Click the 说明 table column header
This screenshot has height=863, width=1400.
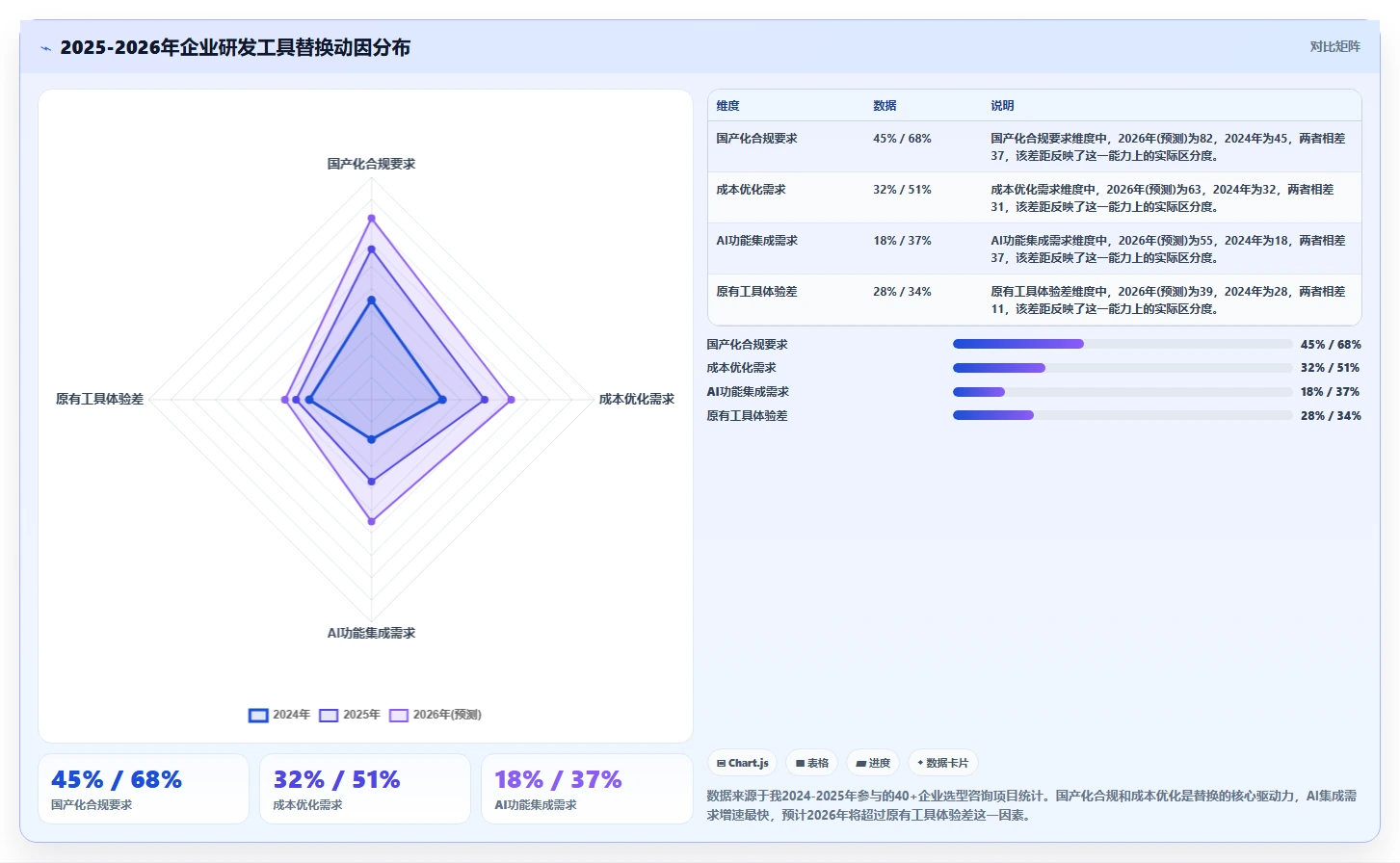[x=1002, y=106]
